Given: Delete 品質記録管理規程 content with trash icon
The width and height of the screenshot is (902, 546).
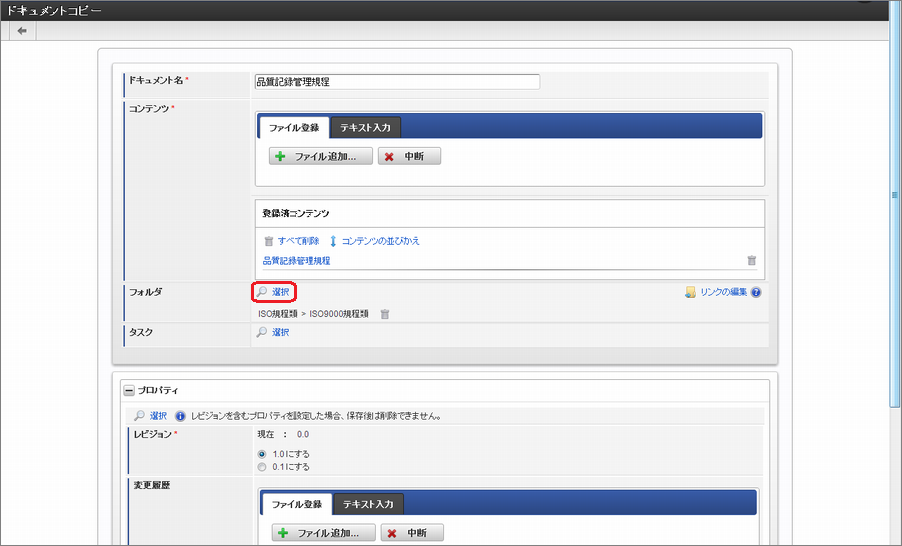Looking at the screenshot, I should pyautogui.click(x=751, y=261).
